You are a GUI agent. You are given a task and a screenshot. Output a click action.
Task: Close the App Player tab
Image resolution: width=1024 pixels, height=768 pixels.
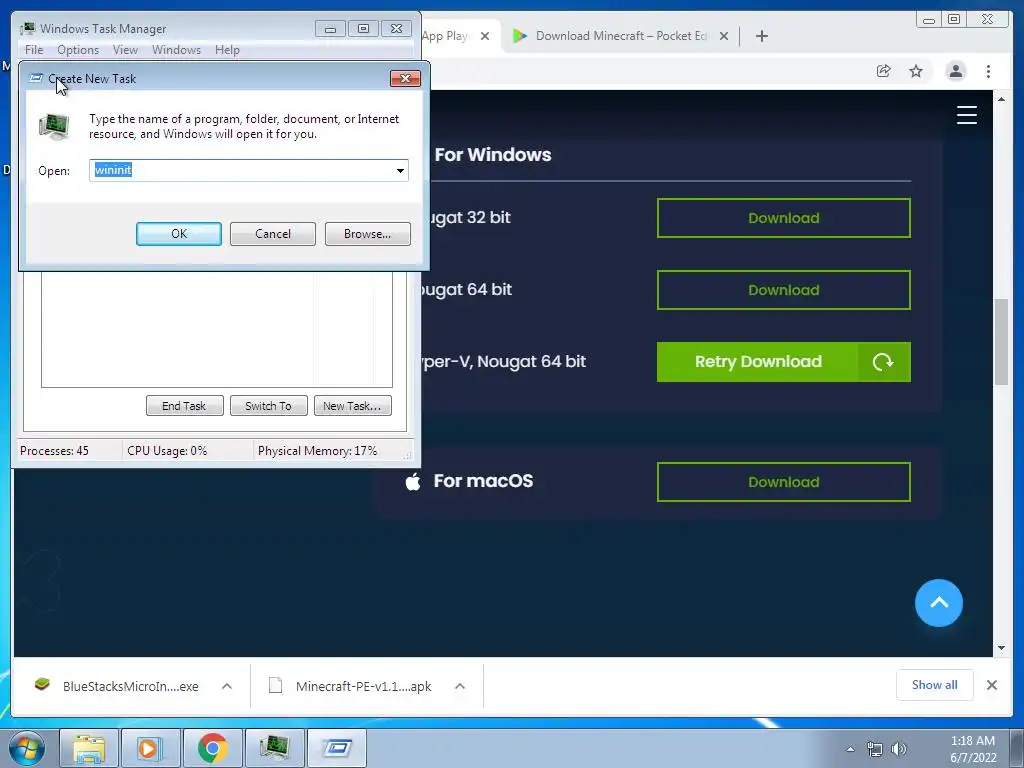tap(485, 36)
